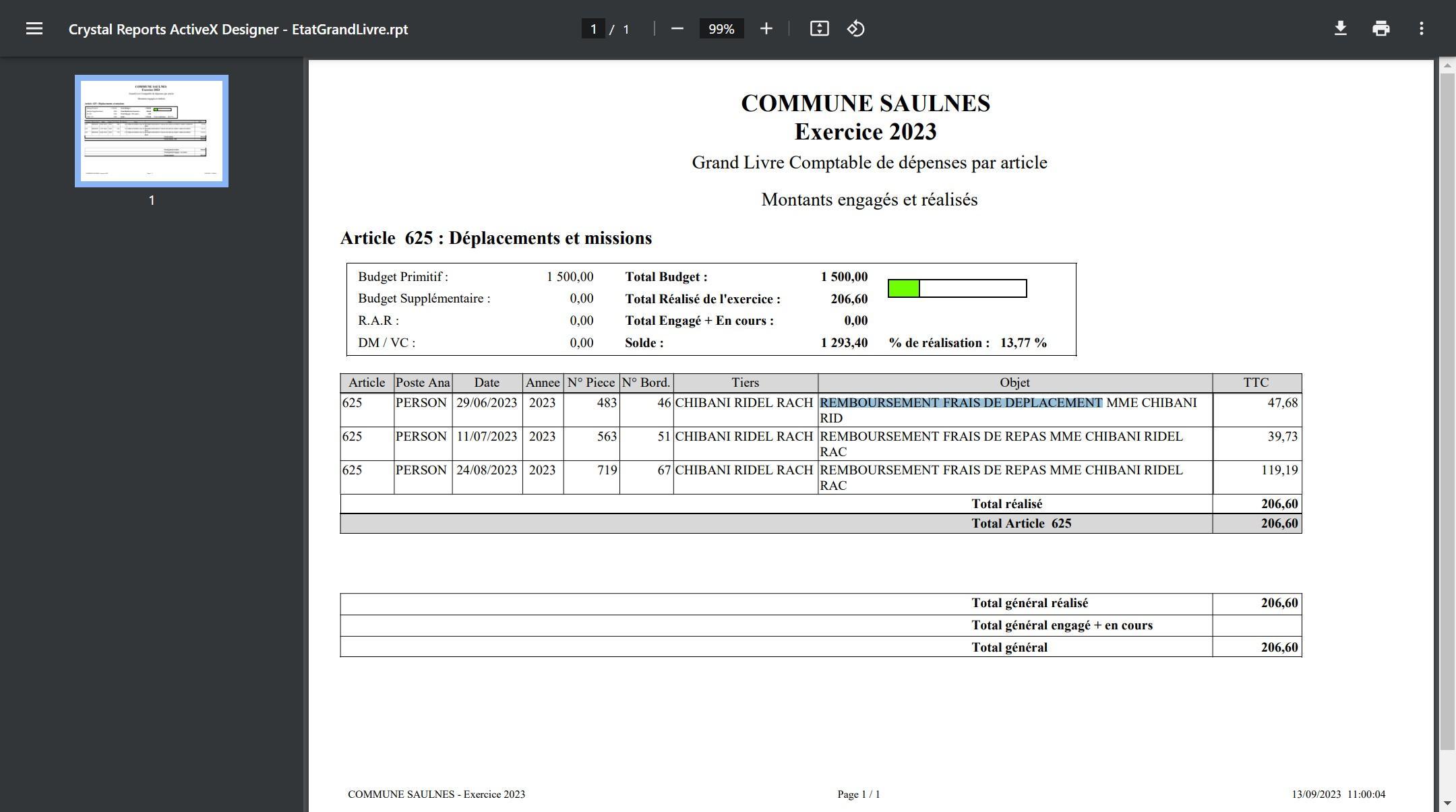Click the bordereau number 67
This screenshot has height=812, width=1456.
click(664, 470)
